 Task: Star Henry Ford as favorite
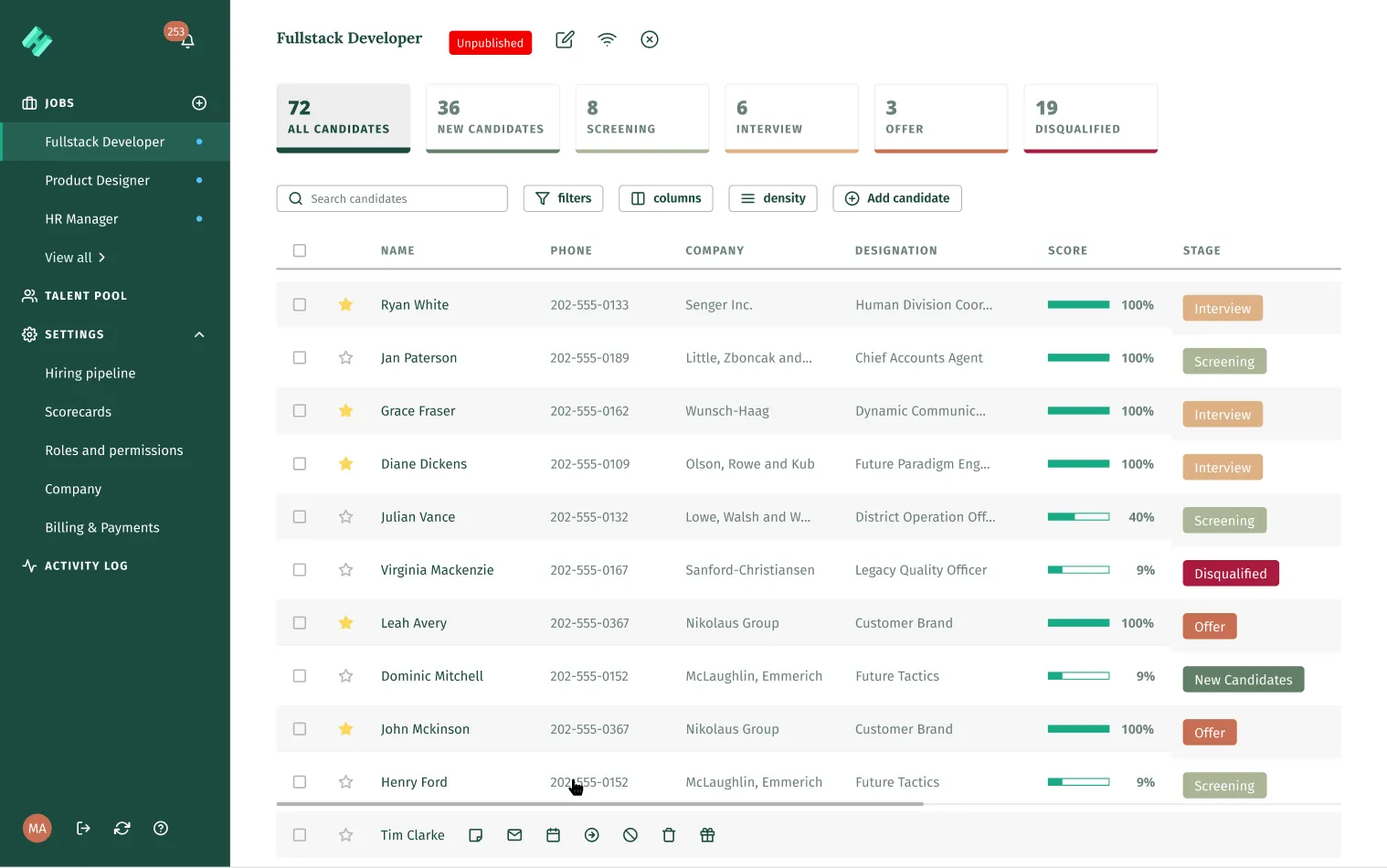345,781
